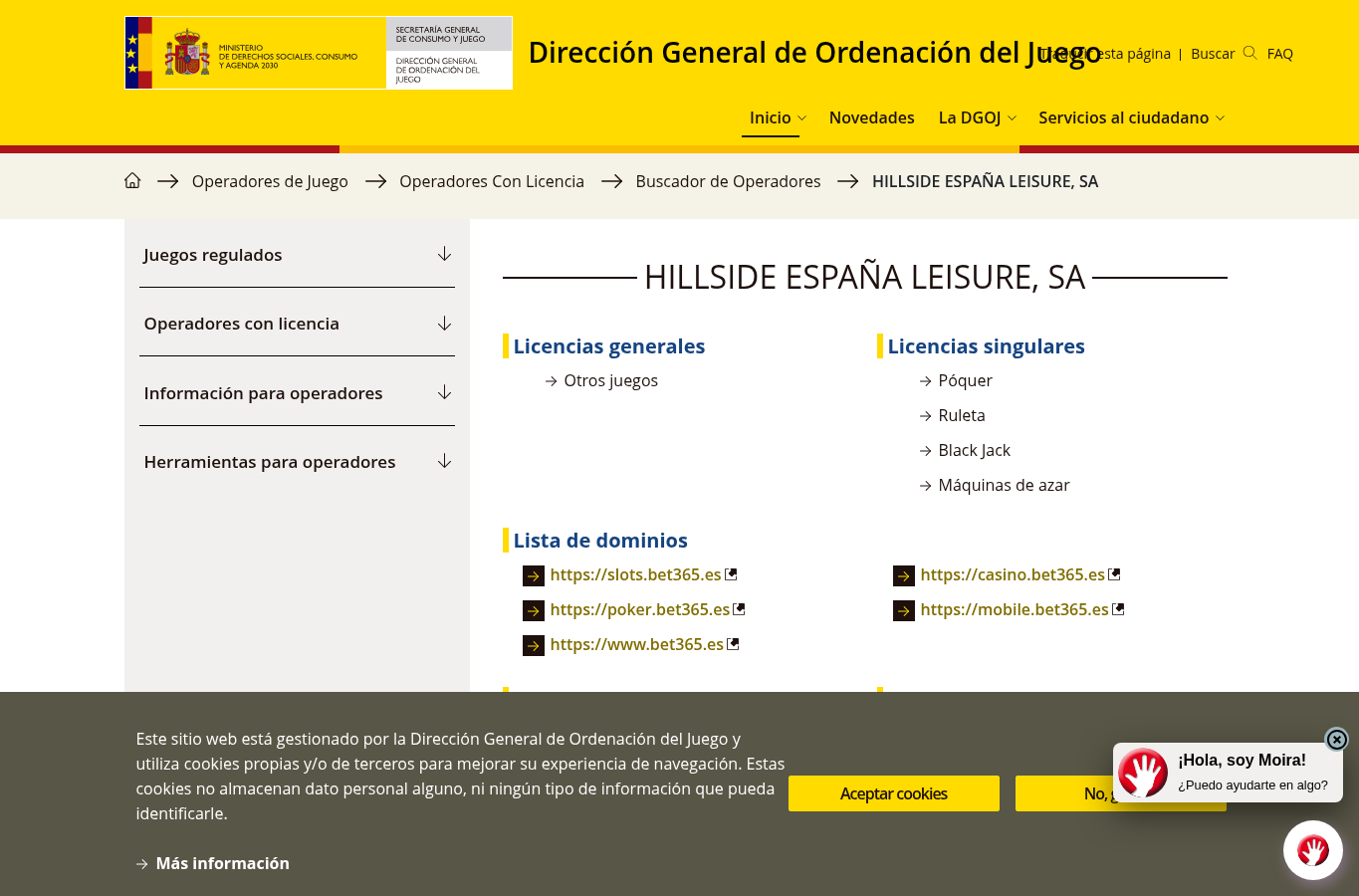1359x896 pixels.
Task: Click the Buscar link in header
Action: (x=1213, y=54)
